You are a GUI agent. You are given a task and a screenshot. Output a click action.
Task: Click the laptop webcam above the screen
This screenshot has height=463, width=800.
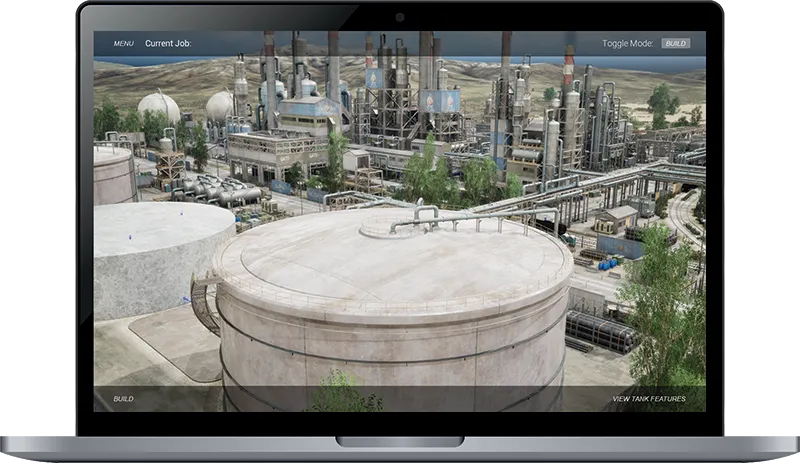pos(400,17)
